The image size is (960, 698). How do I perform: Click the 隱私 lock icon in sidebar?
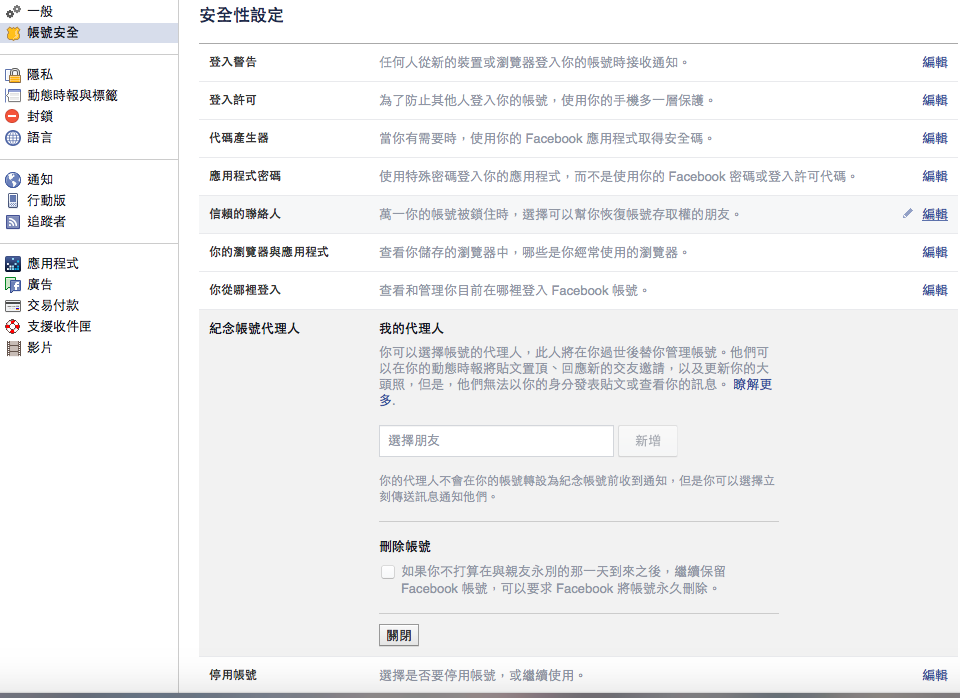[13, 75]
